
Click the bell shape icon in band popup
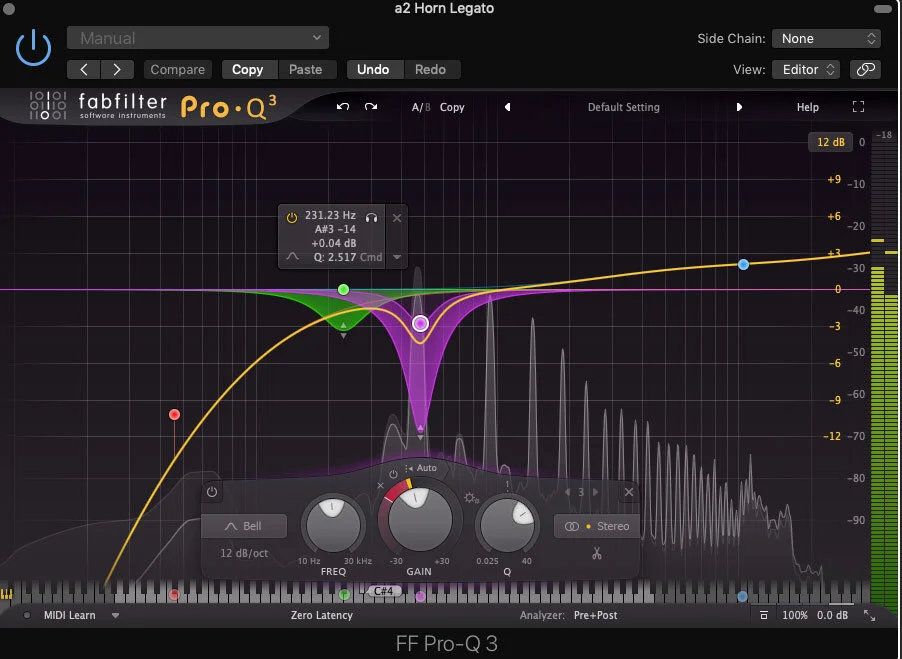(293, 256)
